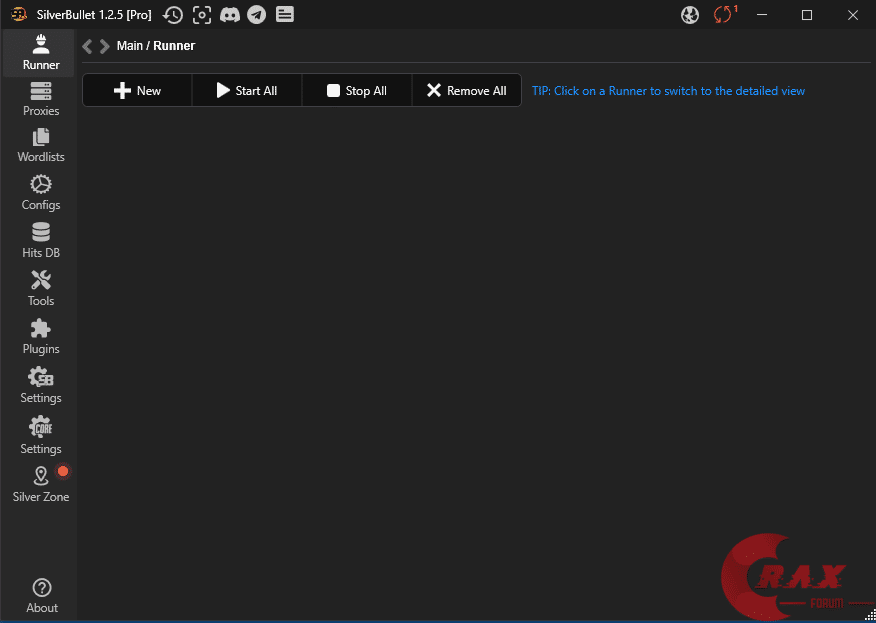Click the Silver Zone red notification dot
The height and width of the screenshot is (623, 876).
pos(63,471)
